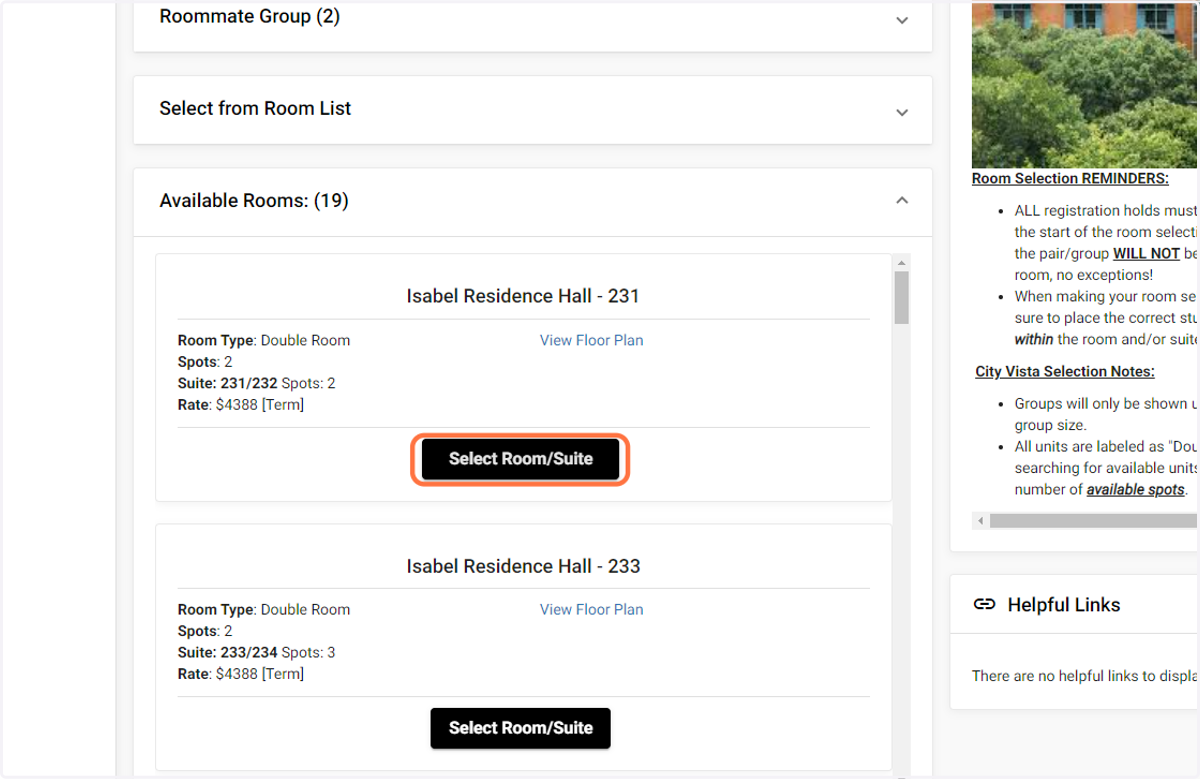View Floor Plan for room 233
Image resolution: width=1200 pixels, height=779 pixels.
592,609
